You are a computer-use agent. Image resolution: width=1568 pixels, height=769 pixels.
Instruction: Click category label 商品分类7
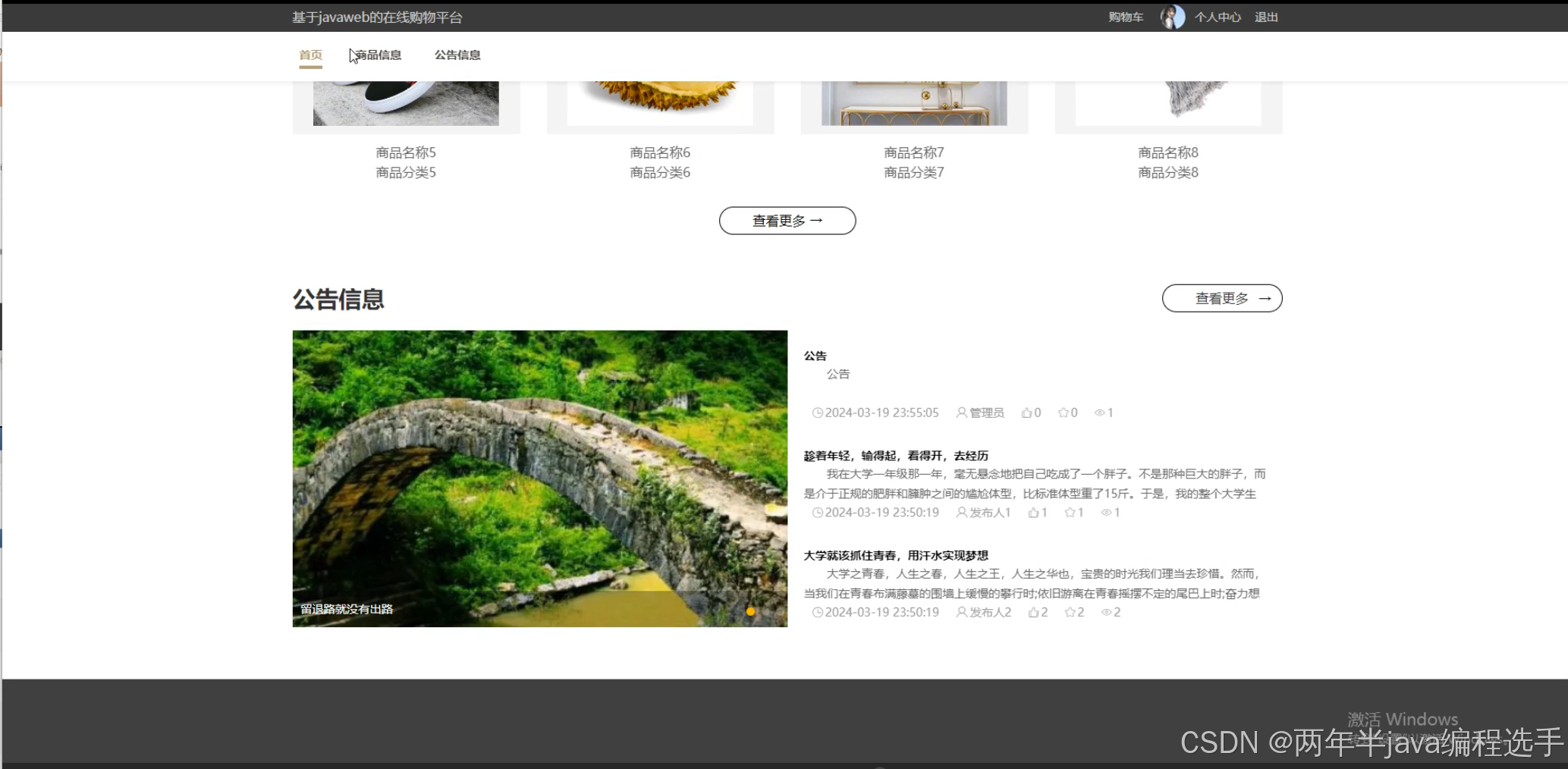pos(914,172)
